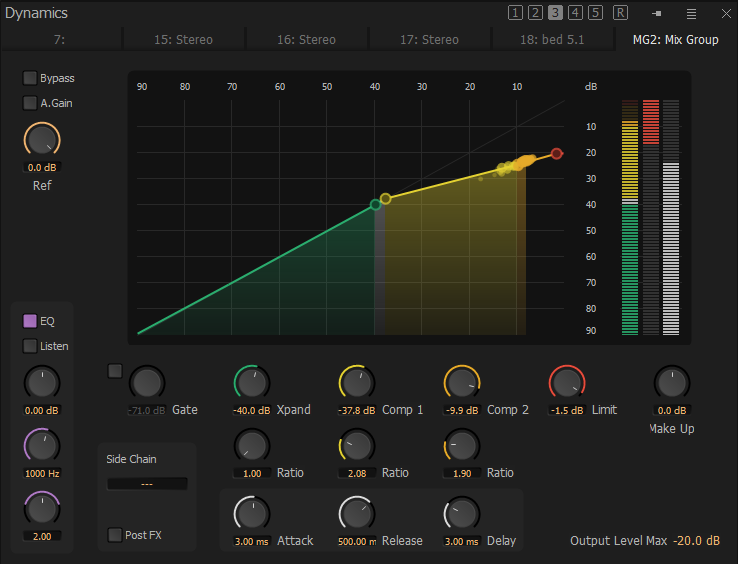
Task: Open the Dynamics options menu
Action: (x=691, y=13)
